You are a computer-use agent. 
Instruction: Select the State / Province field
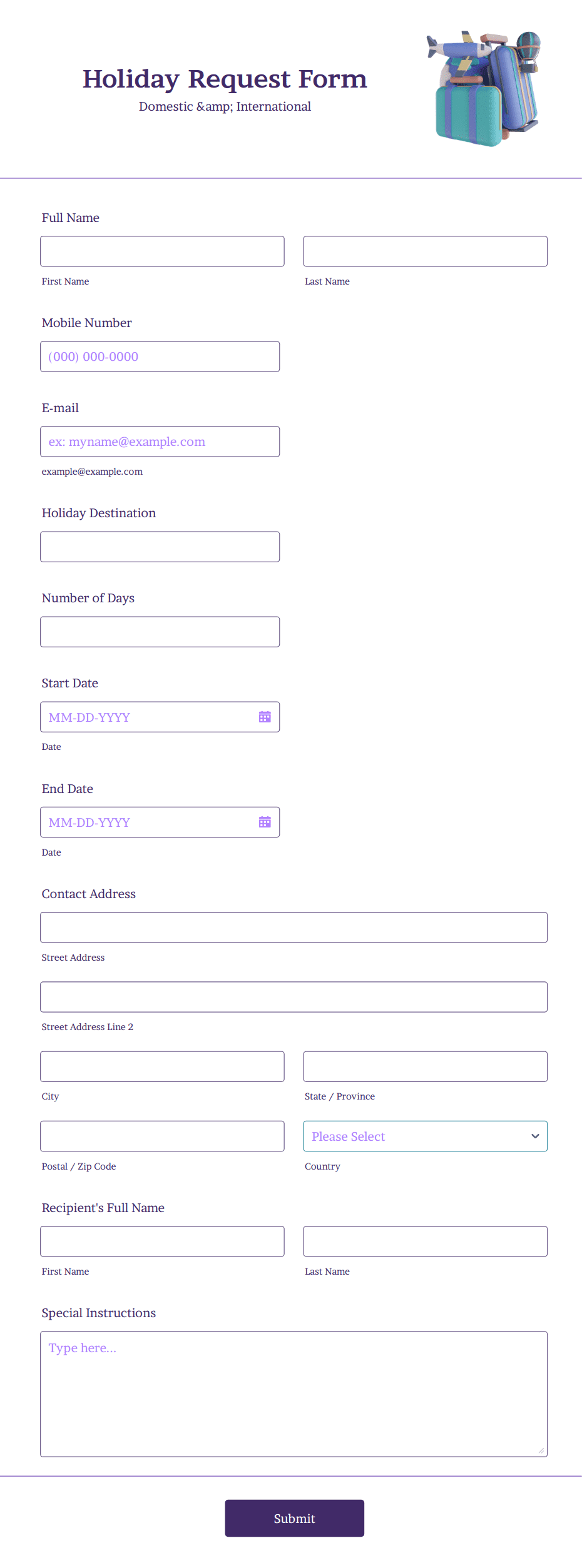(425, 1066)
